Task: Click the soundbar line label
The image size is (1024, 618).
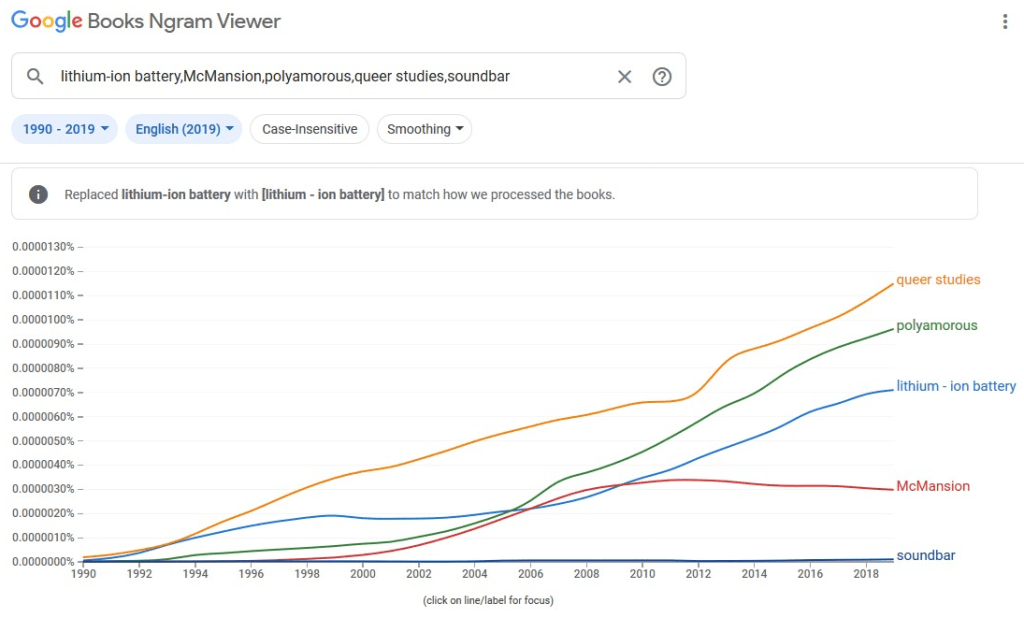Action: point(927,556)
